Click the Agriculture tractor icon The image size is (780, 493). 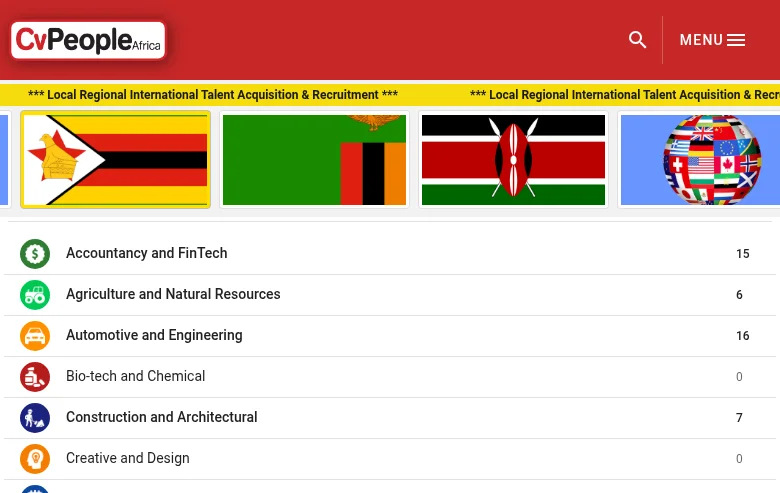35,295
